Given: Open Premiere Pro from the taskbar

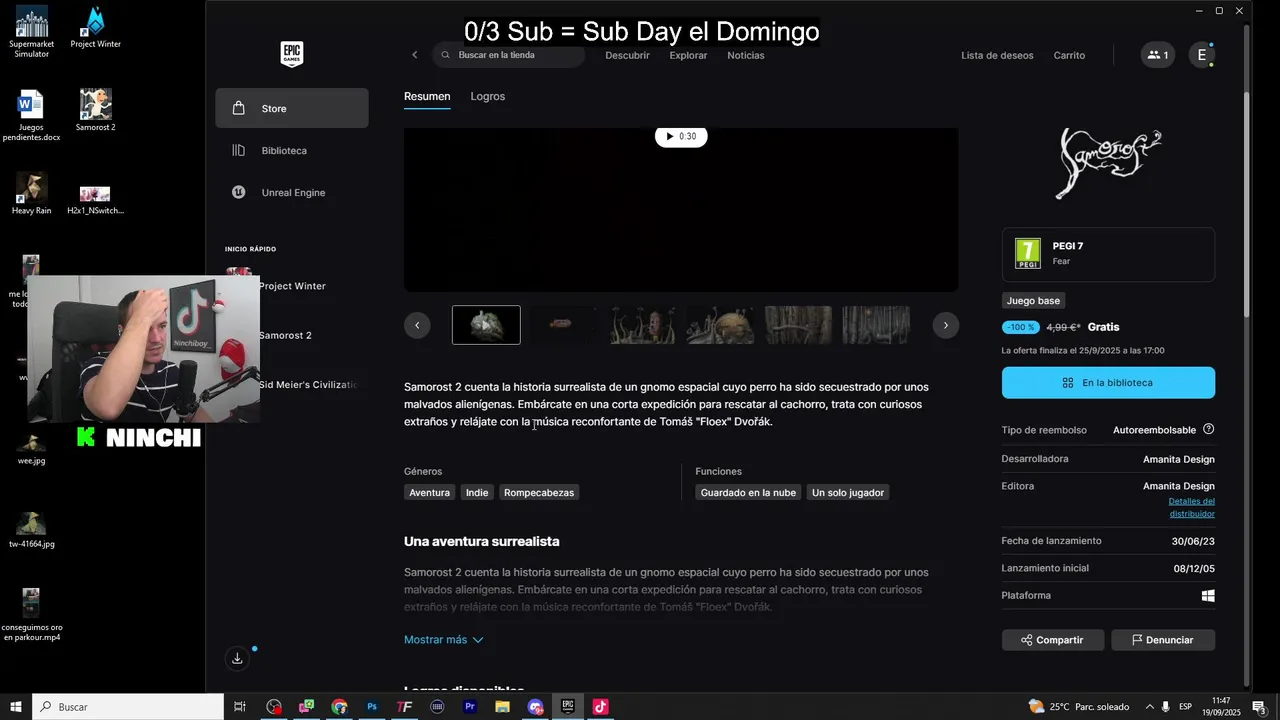Looking at the screenshot, I should coord(470,707).
